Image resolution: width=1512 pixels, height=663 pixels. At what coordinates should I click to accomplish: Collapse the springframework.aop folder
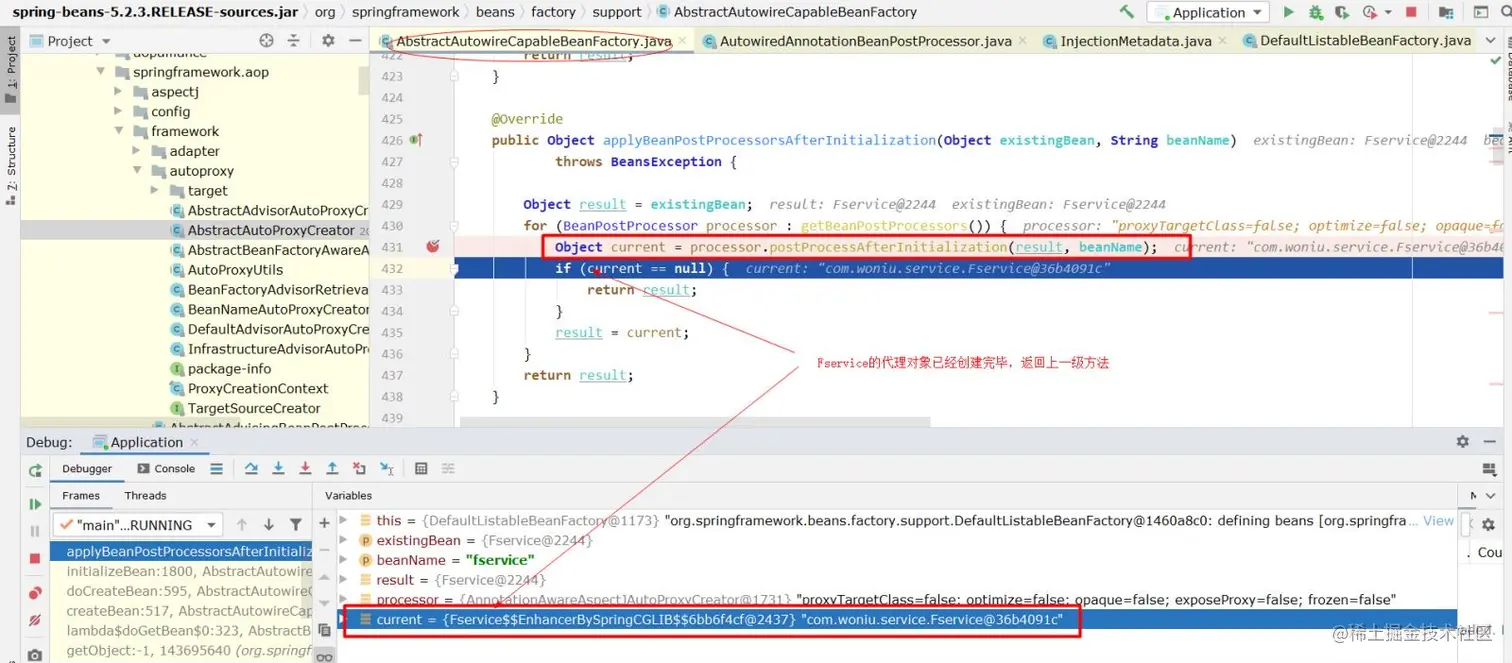(100, 72)
